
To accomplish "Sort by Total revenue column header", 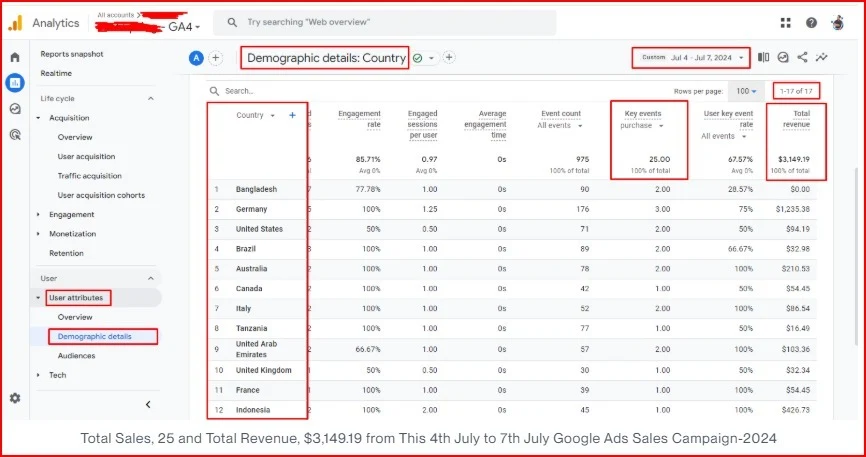I will pos(796,119).
